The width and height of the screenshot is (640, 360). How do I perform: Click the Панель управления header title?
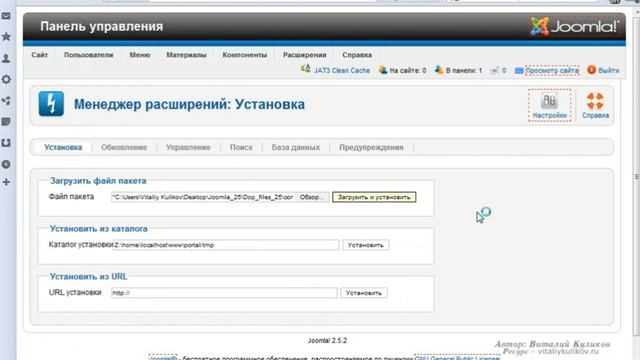[102, 27]
